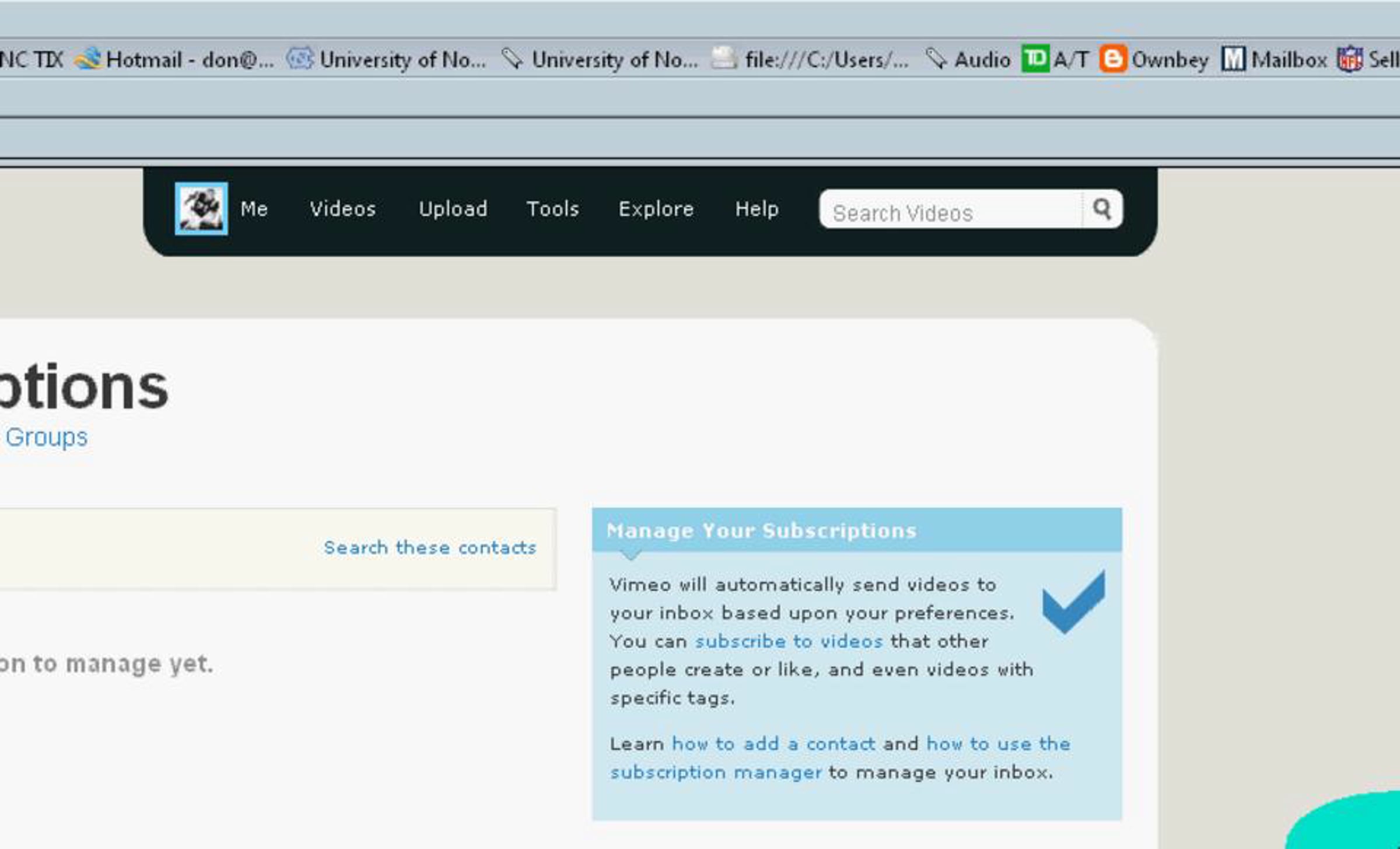The image size is (1400, 849).
Task: Open the Upload menu item
Action: coord(453,209)
